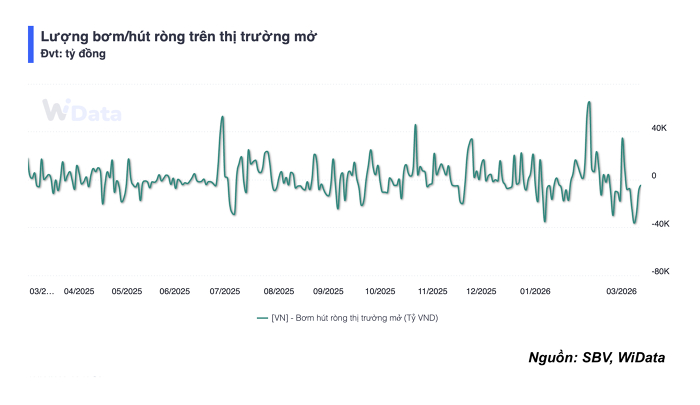Viewport: 700px width, 405px height.
Task: Click the truncated 03/2... x-axis label
Action: pos(40,291)
